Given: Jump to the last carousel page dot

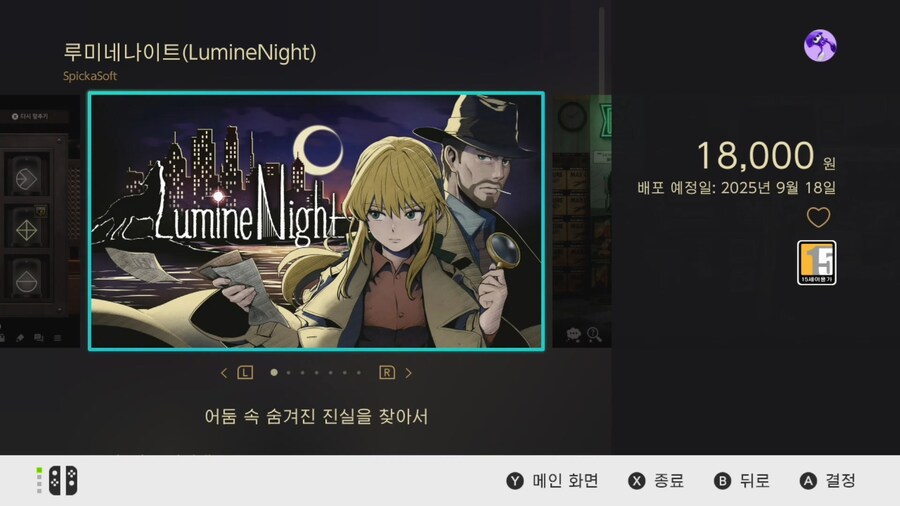Looking at the screenshot, I should click(x=359, y=373).
